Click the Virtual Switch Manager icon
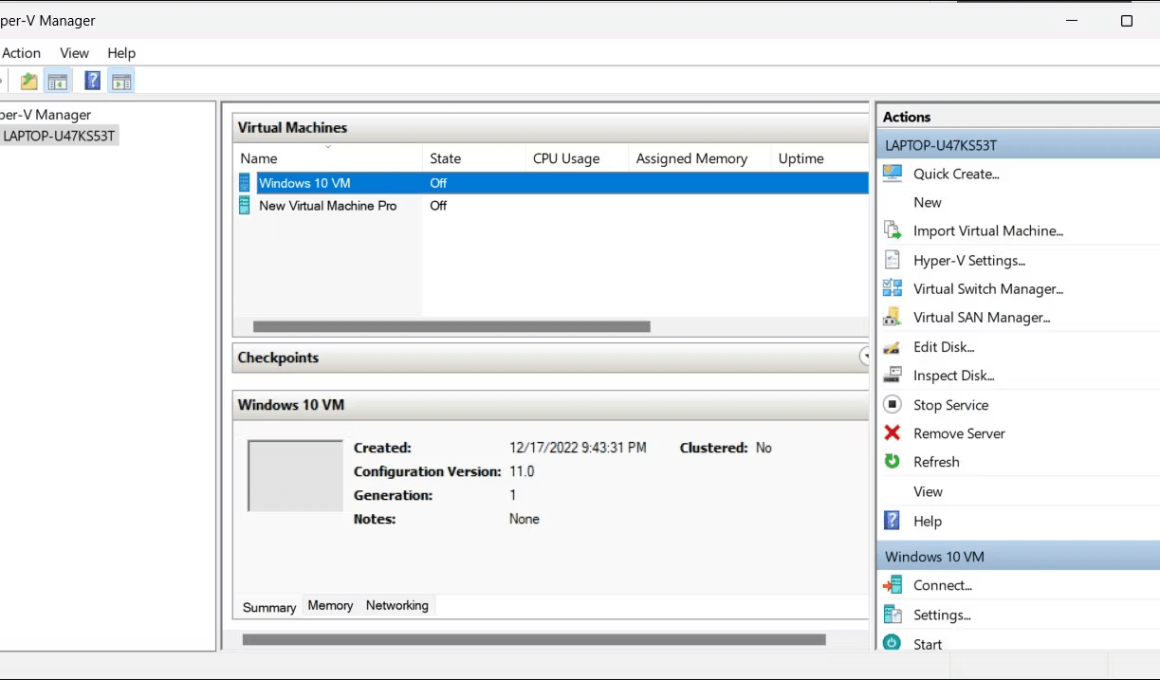The height and width of the screenshot is (680, 1160). click(x=892, y=288)
